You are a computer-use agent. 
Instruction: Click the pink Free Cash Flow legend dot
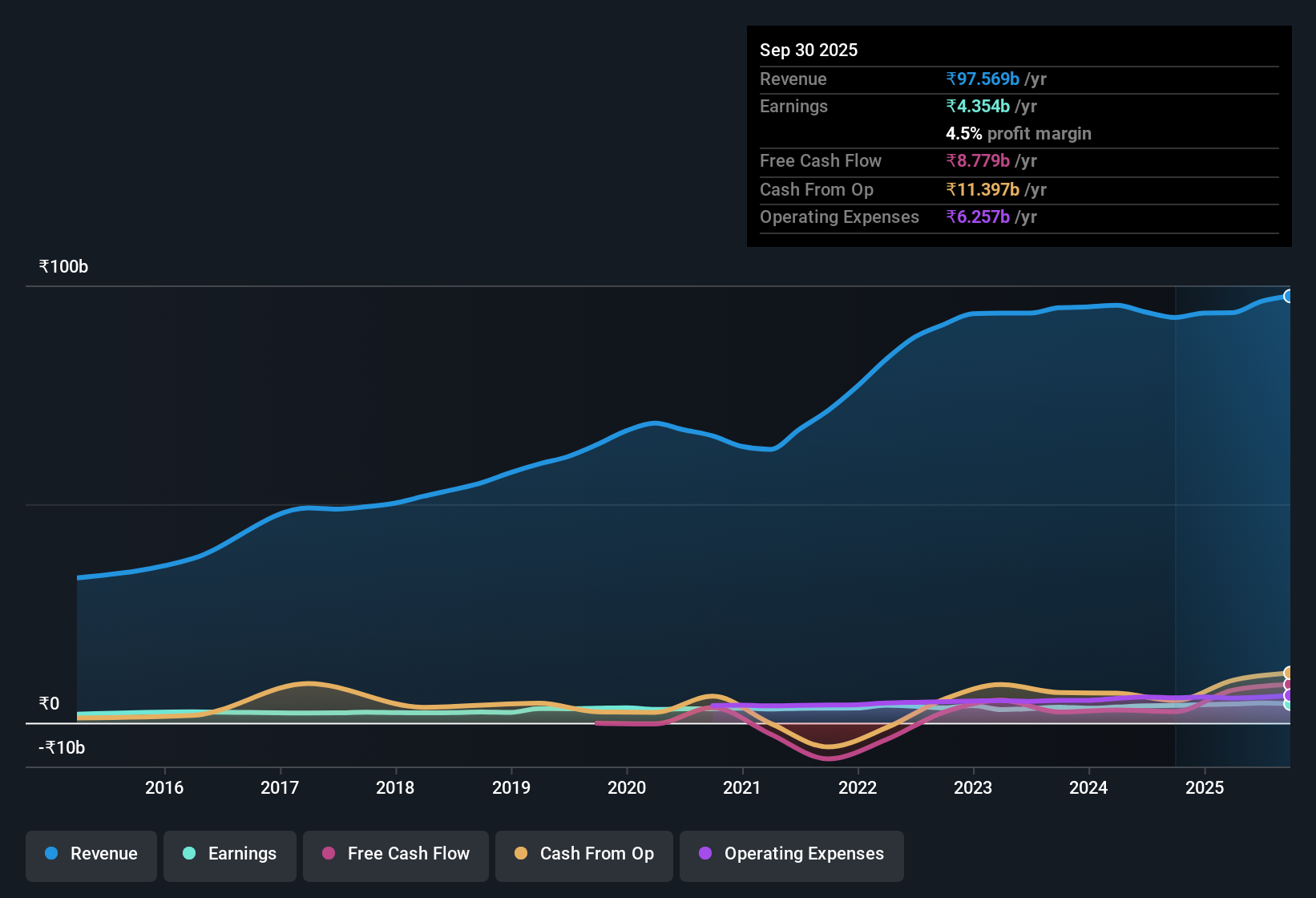pos(328,854)
